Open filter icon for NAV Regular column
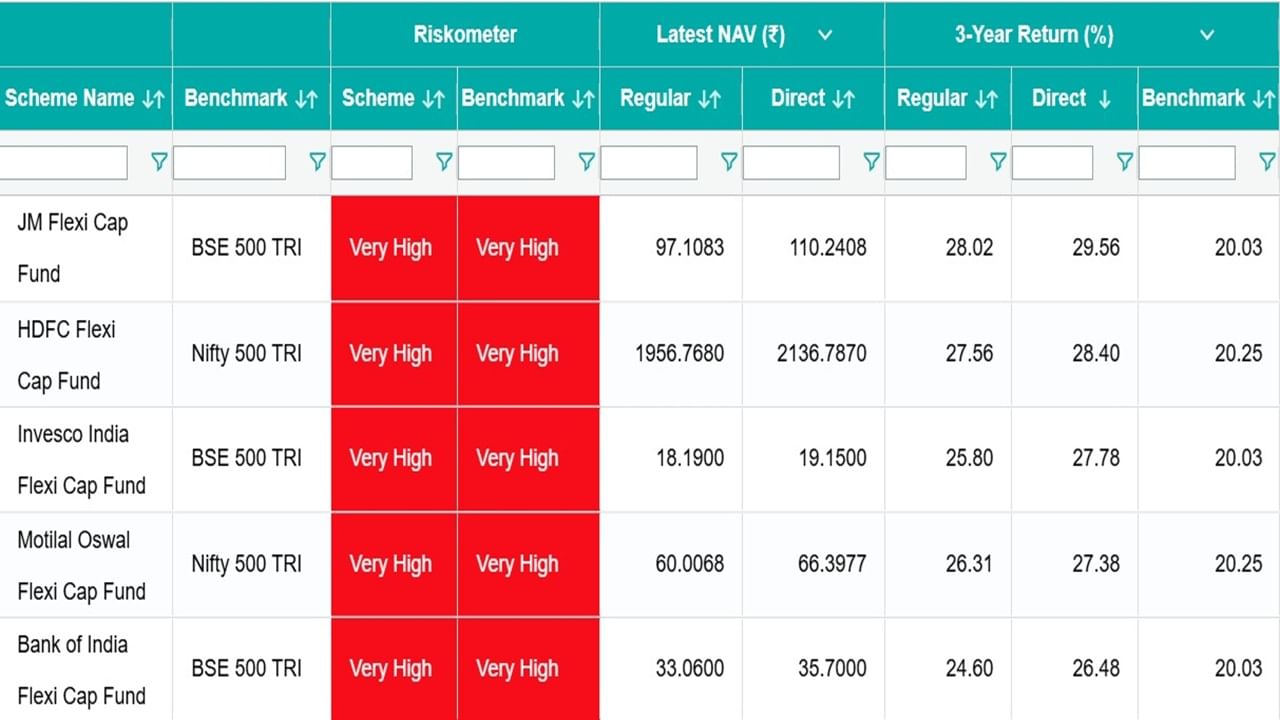Image resolution: width=1280 pixels, height=720 pixels. point(729,162)
